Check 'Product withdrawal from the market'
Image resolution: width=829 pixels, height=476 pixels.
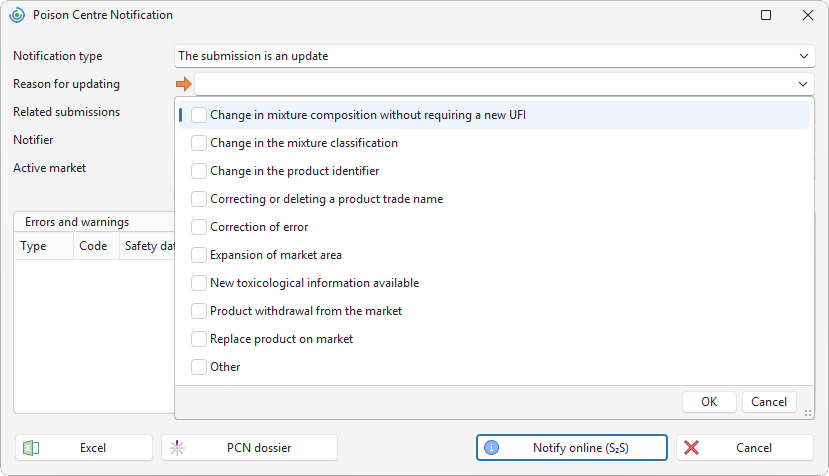(199, 312)
